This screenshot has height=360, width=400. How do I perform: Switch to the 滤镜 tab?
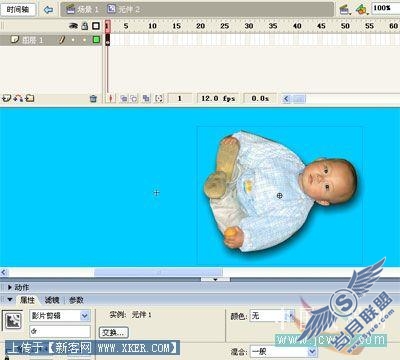(x=52, y=300)
